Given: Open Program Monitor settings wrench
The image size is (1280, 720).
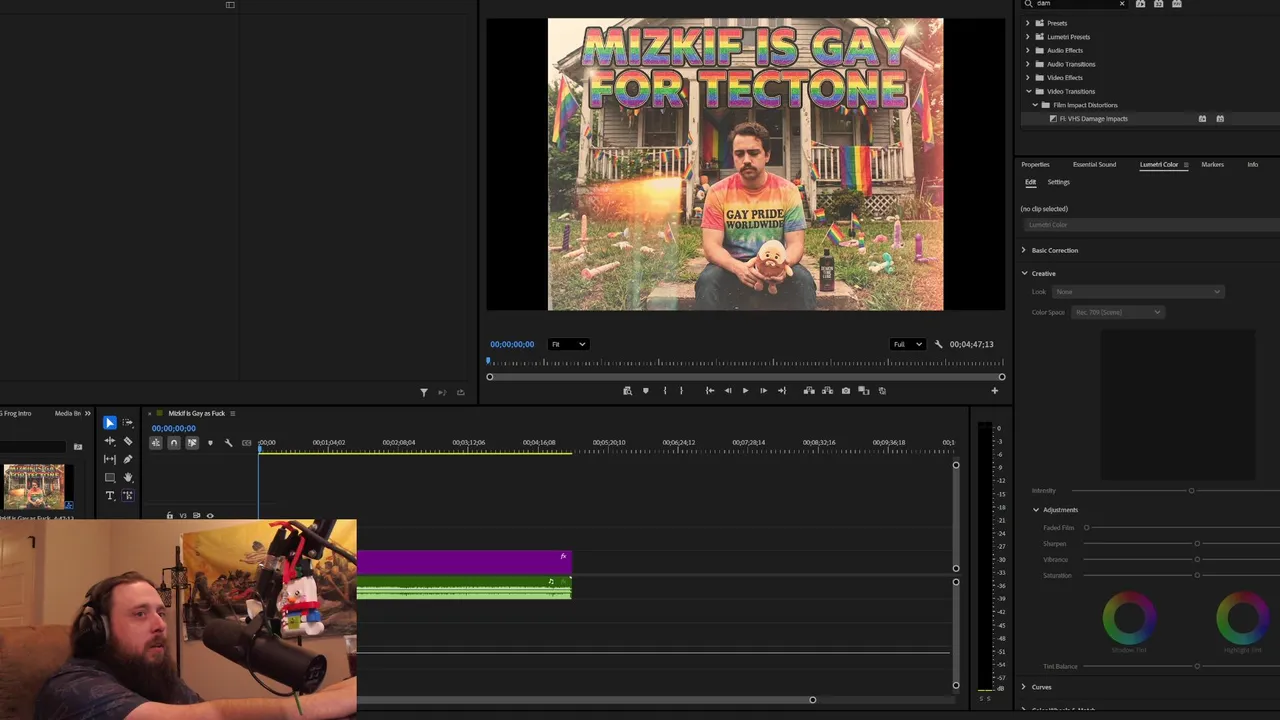Looking at the screenshot, I should tap(938, 344).
